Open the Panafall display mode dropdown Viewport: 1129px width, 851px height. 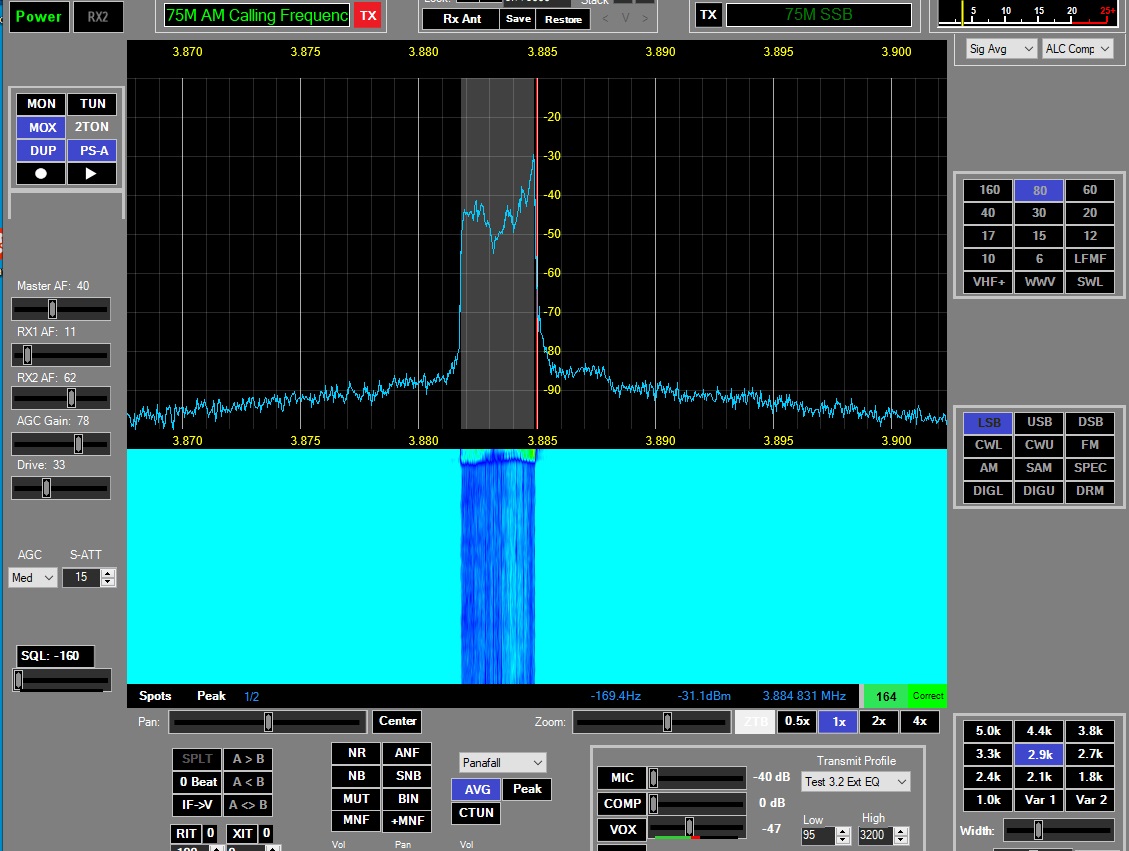pyautogui.click(x=503, y=762)
